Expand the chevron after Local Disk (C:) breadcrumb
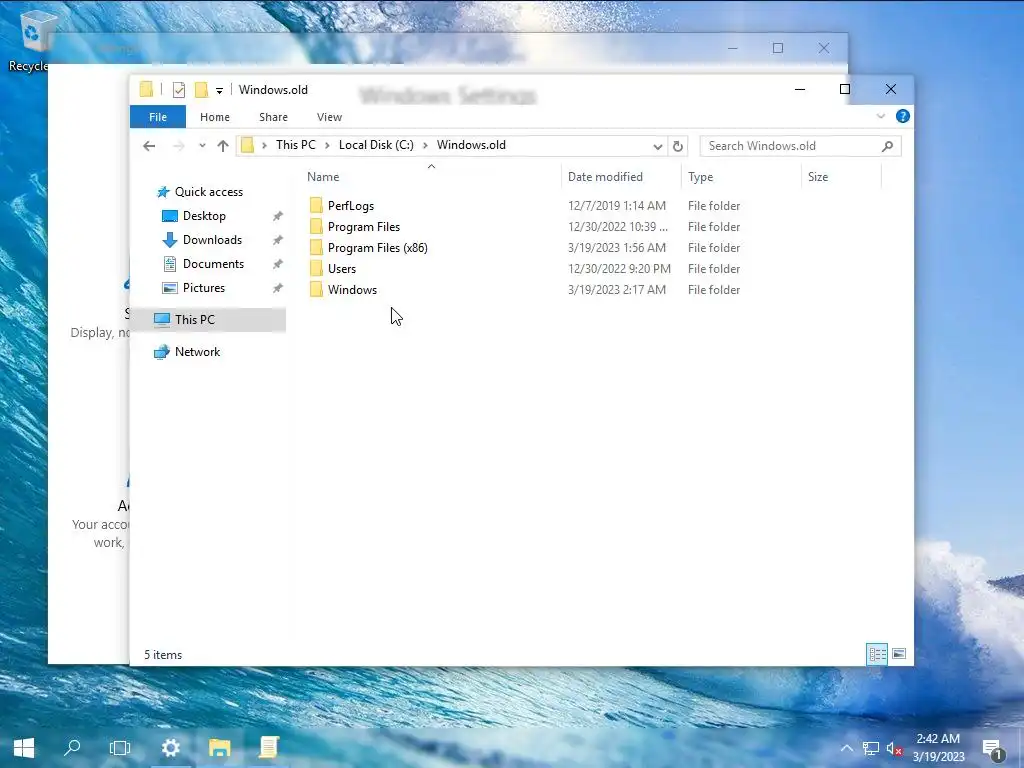The width and height of the screenshot is (1024, 768). [425, 145]
